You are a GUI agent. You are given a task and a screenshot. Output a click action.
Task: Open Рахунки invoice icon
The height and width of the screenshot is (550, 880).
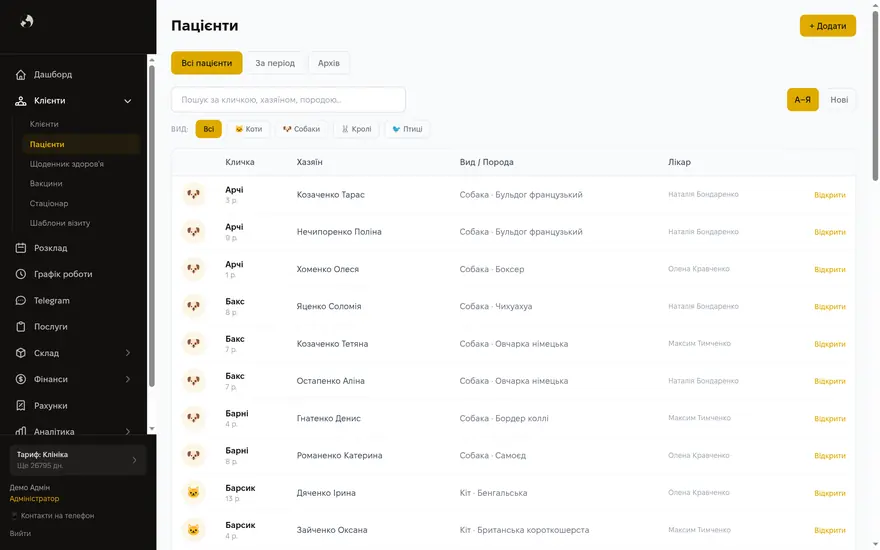tap(21, 406)
